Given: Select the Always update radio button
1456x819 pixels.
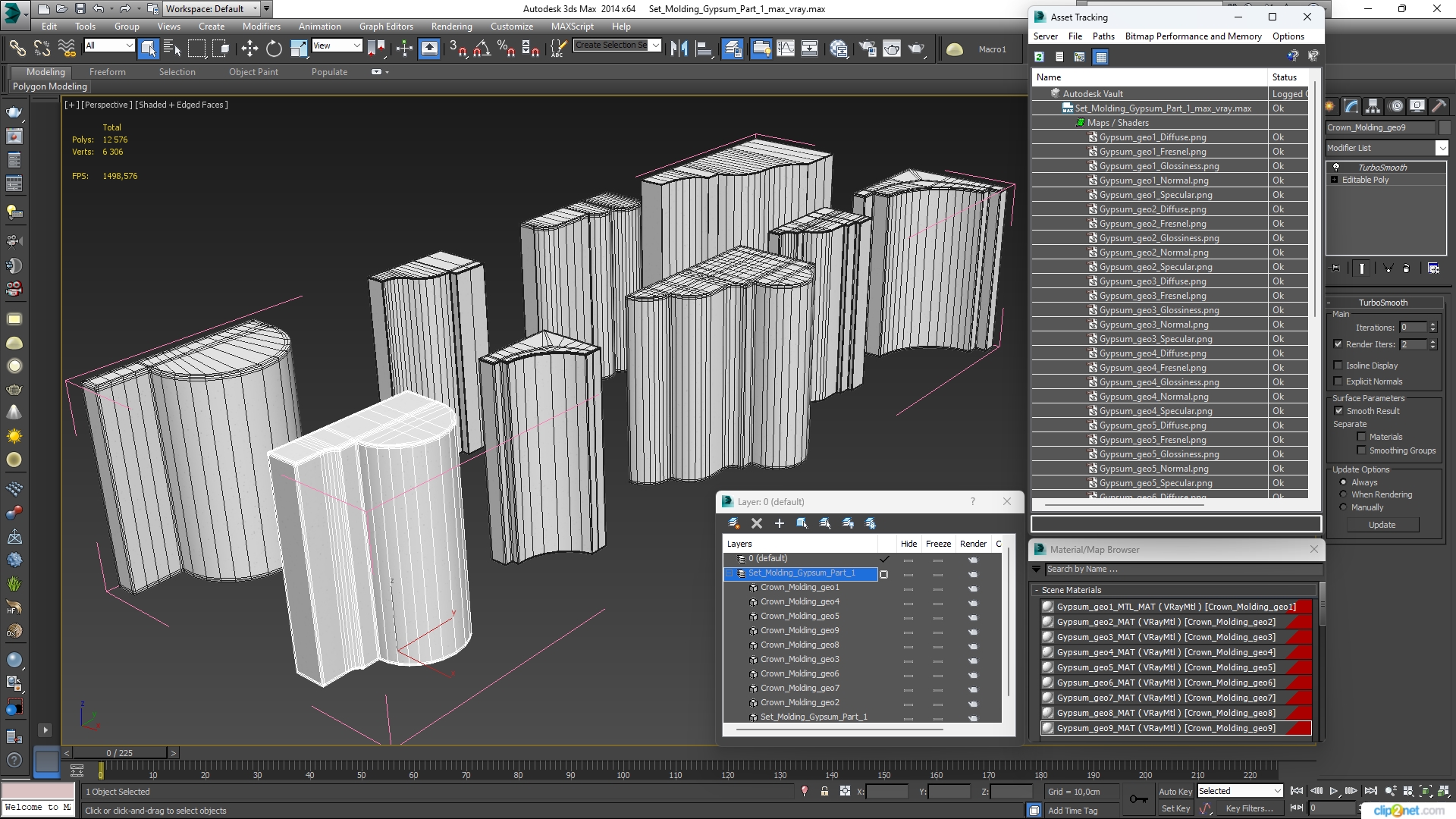Looking at the screenshot, I should pos(1343,482).
